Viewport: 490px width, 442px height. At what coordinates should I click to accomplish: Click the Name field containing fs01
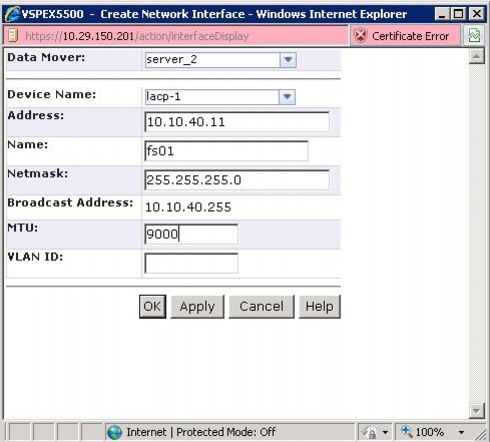pyautogui.click(x=226, y=151)
